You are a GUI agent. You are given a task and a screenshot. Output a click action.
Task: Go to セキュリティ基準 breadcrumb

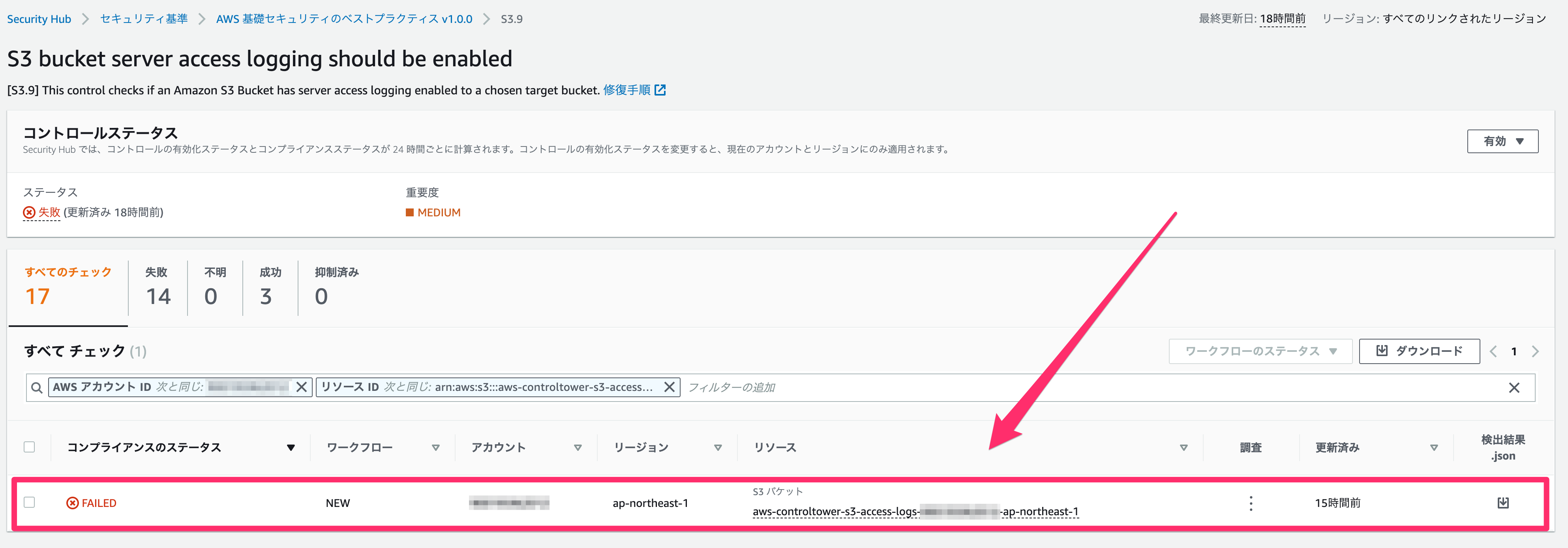point(144,19)
